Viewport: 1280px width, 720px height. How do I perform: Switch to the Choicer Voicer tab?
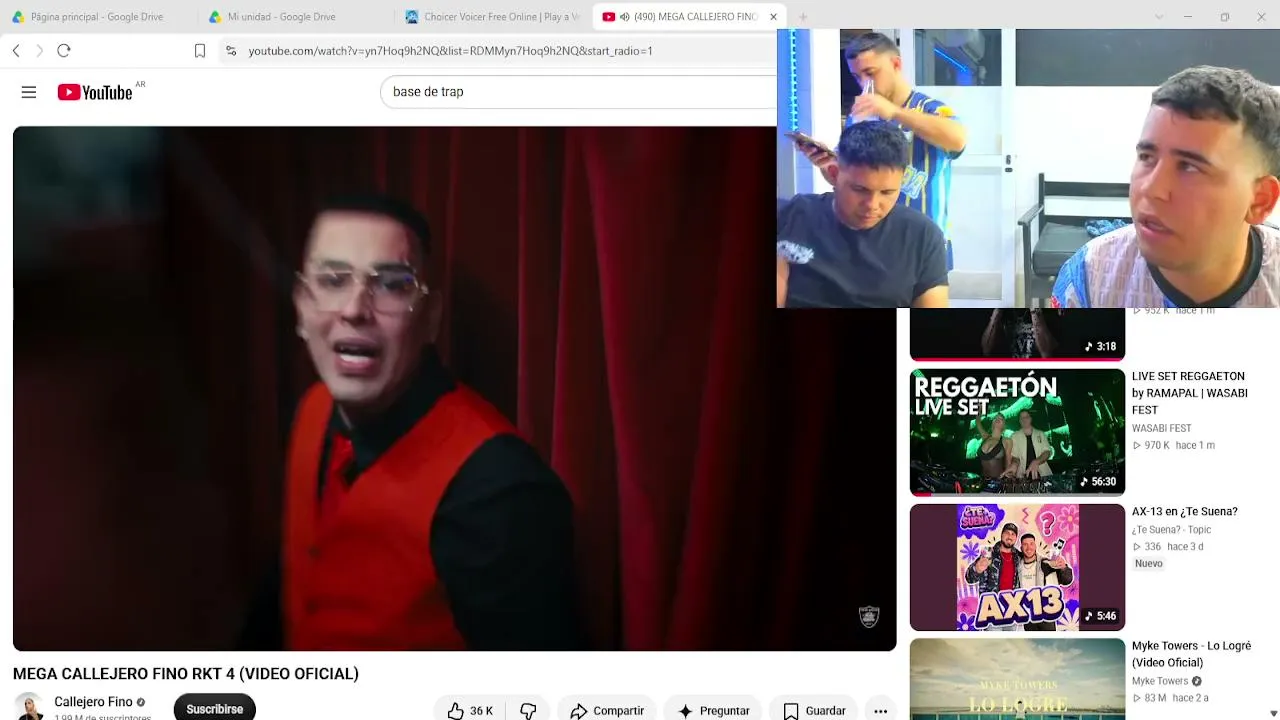(492, 17)
